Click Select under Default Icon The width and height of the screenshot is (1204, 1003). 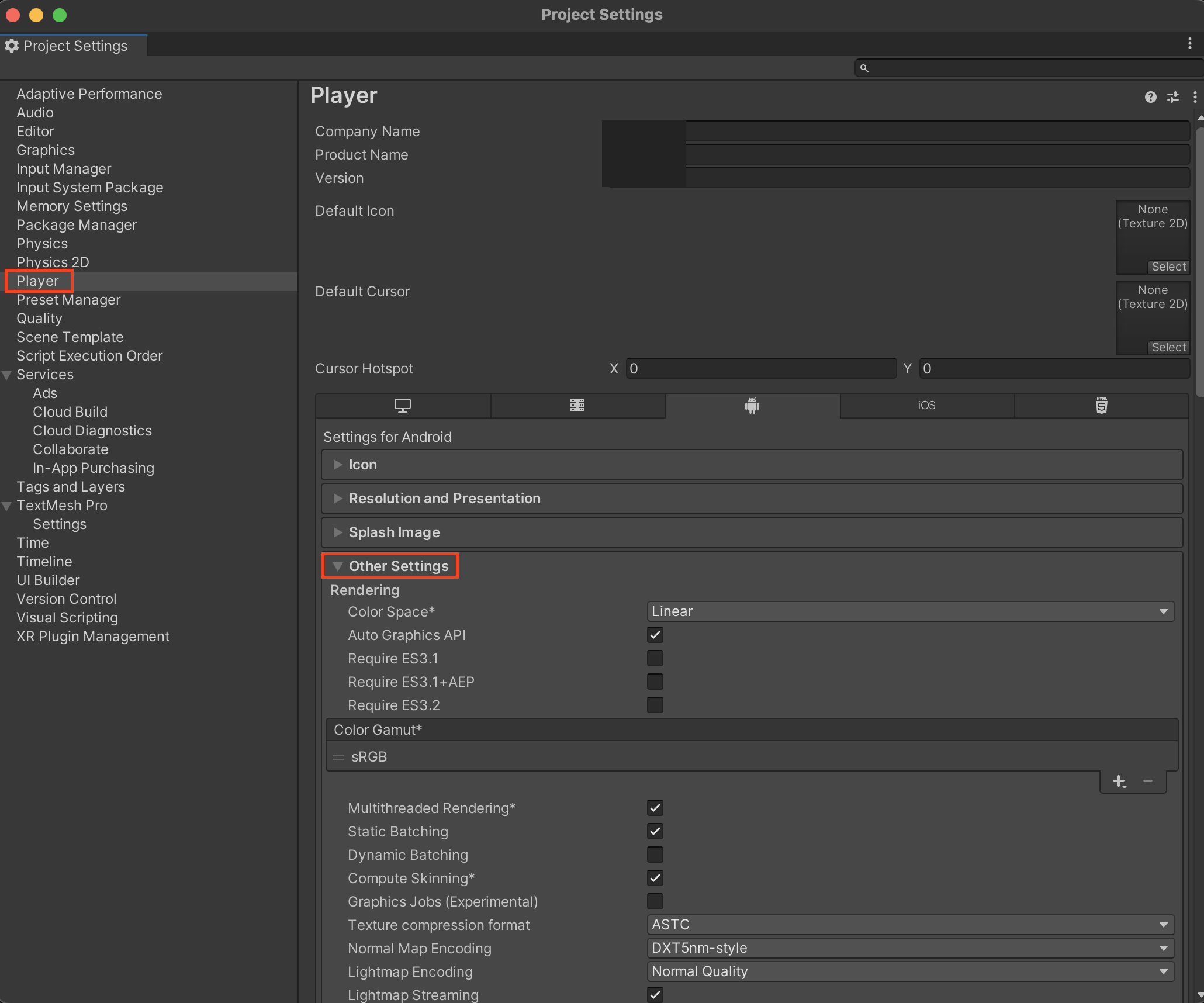pyautogui.click(x=1168, y=267)
